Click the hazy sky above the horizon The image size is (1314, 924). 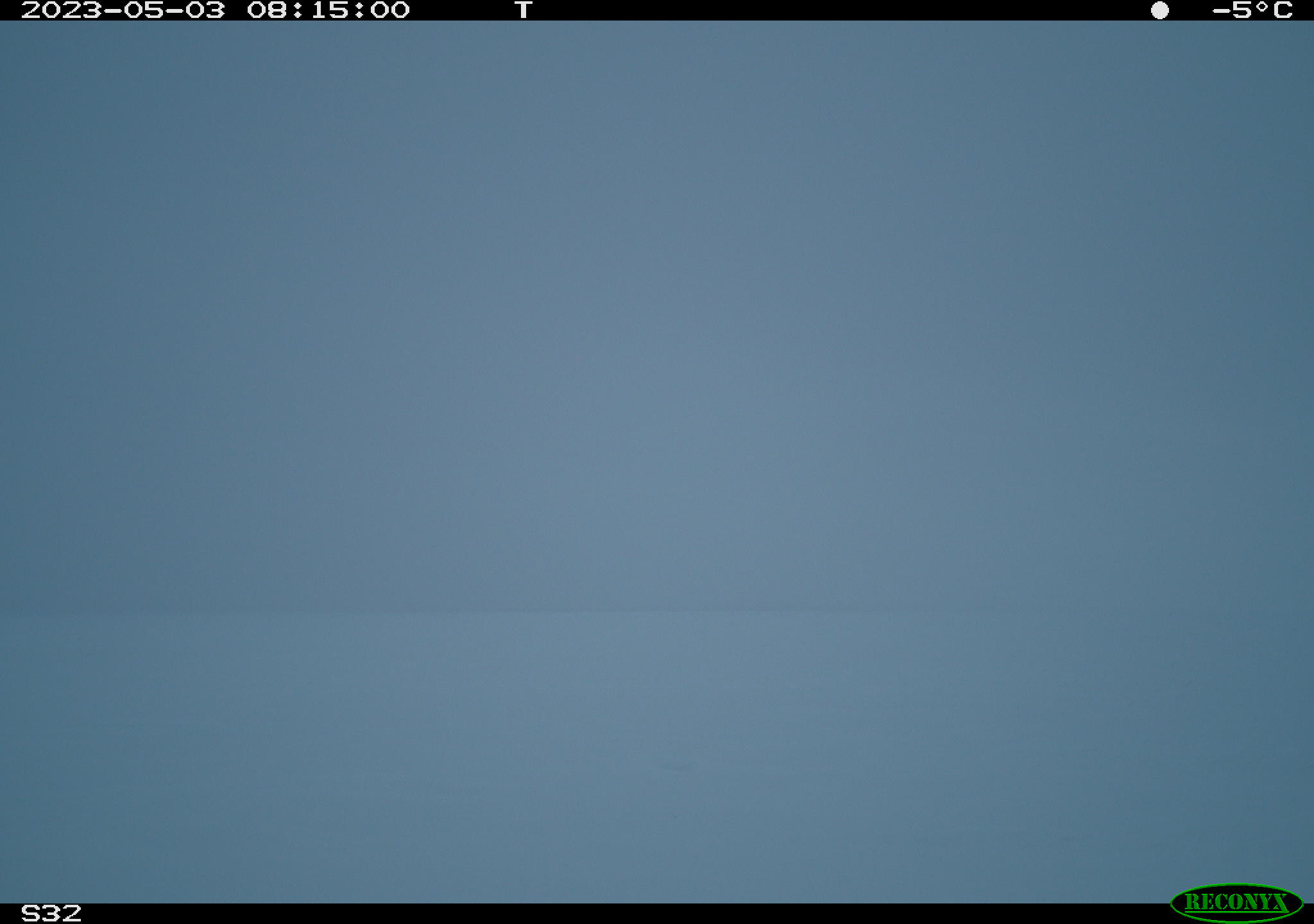pos(657,314)
